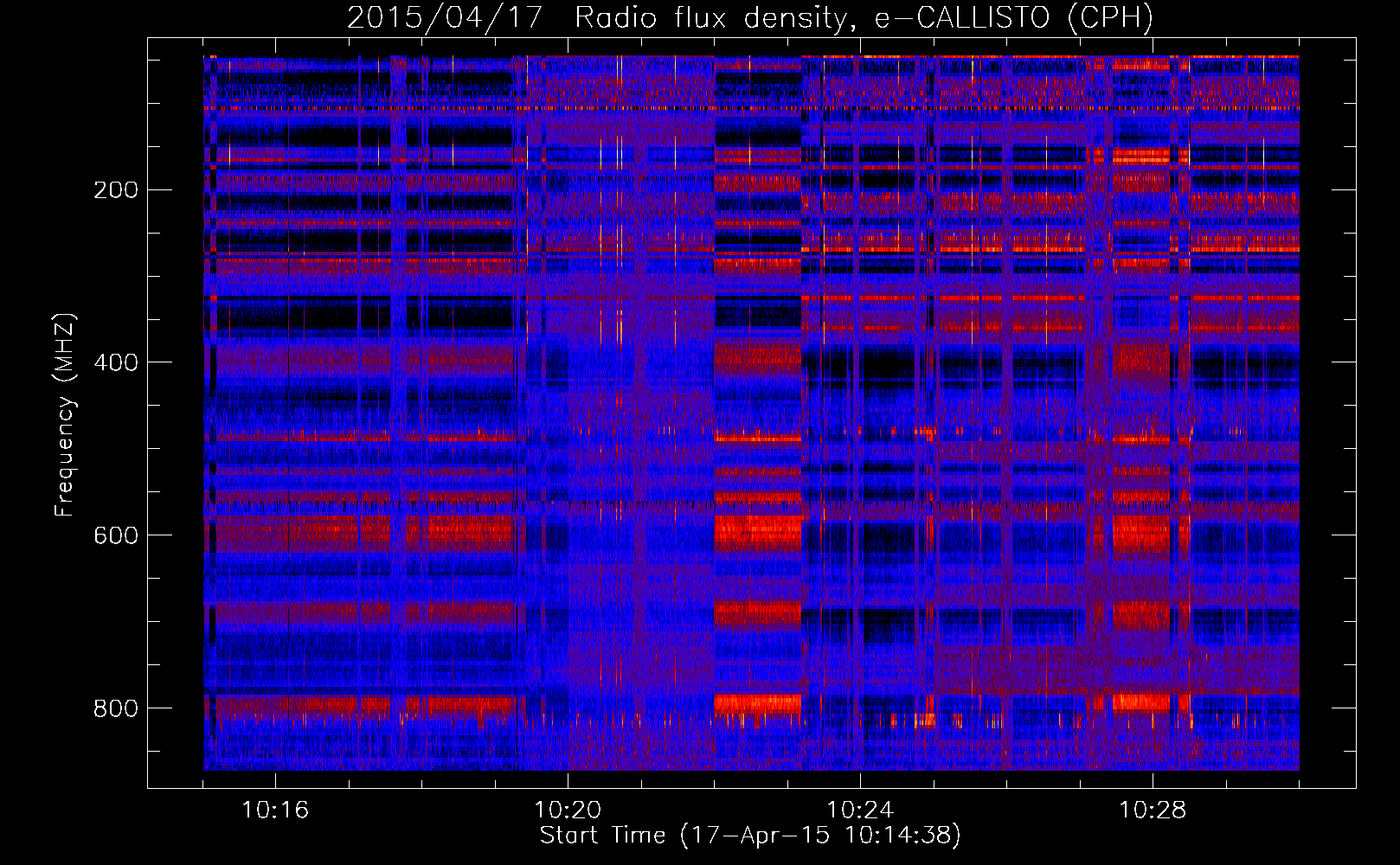Click the 10:24 time tick label

pyautogui.click(x=860, y=811)
